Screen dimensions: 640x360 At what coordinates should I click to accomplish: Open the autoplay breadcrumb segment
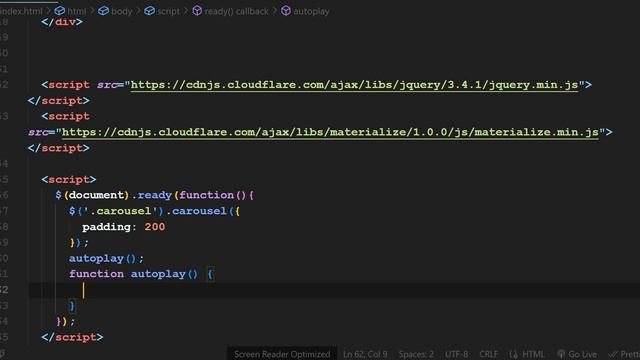311,11
